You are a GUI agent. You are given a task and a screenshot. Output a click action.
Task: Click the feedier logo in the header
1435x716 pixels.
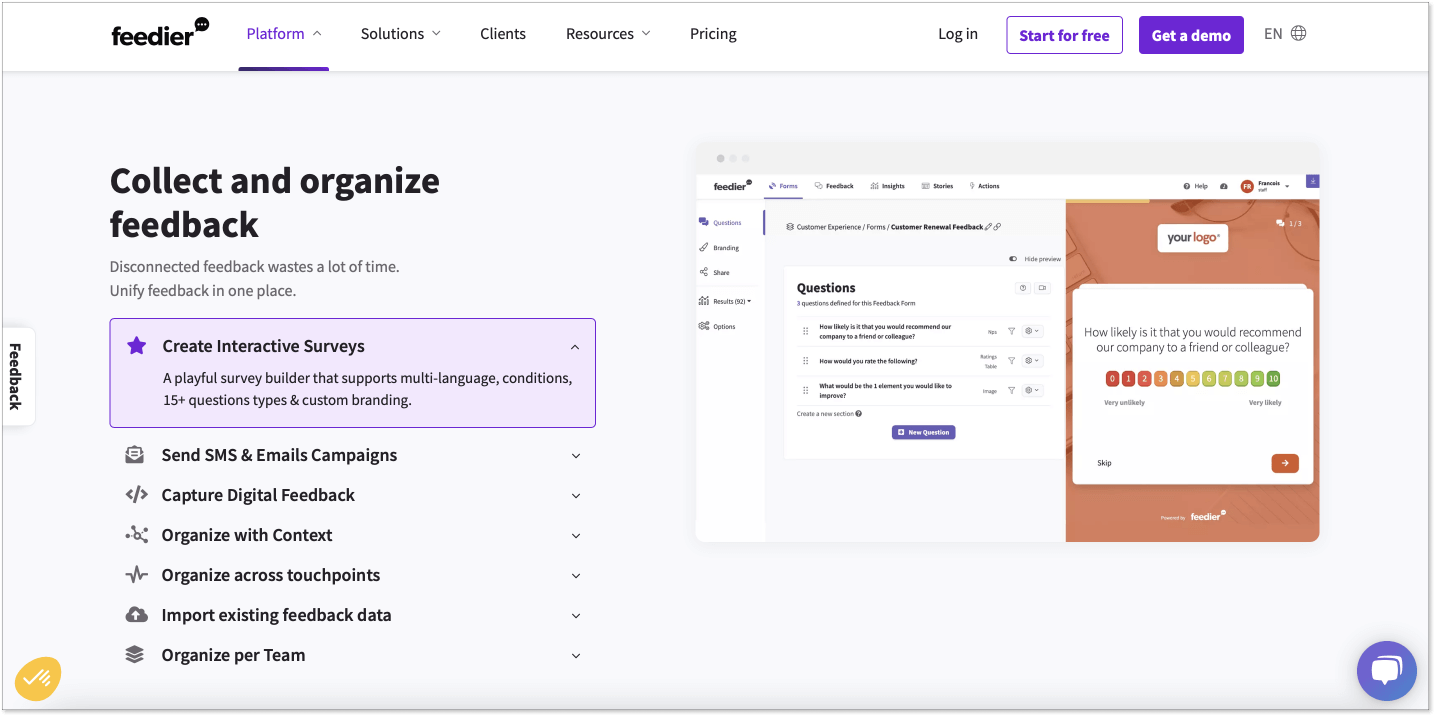coord(160,32)
